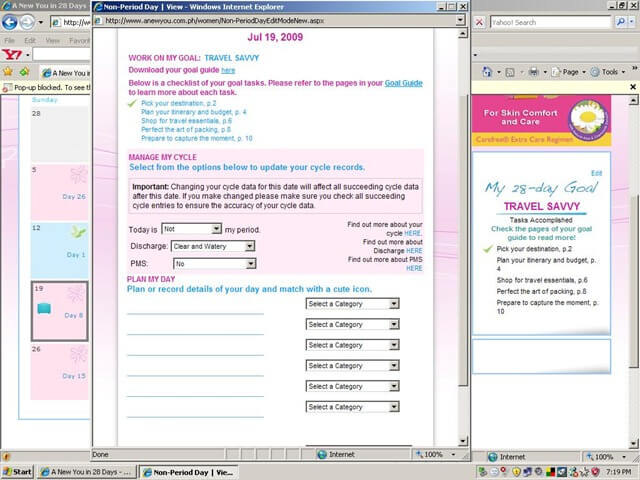Click the flower icon on day 5
The image size is (640, 480).
coord(77,175)
